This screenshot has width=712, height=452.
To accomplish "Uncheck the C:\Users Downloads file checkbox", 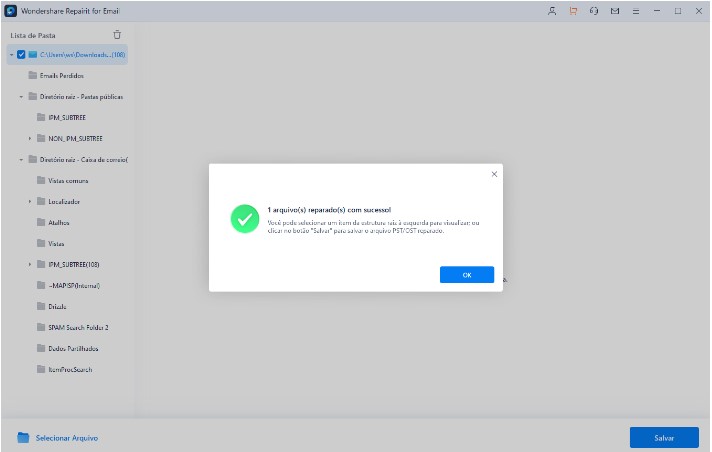I will pyautogui.click(x=21, y=54).
